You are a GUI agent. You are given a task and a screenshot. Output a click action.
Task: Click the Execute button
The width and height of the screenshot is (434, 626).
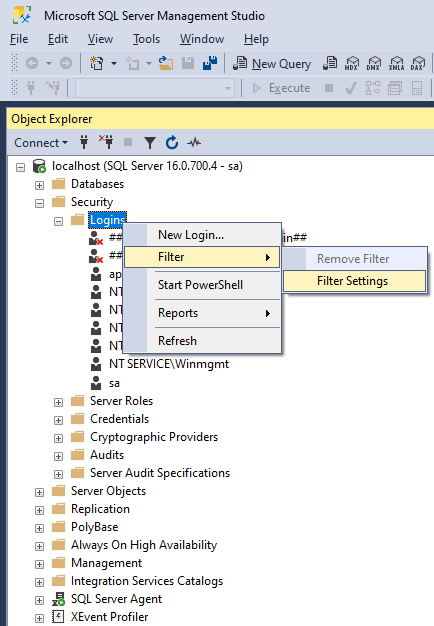point(281,88)
